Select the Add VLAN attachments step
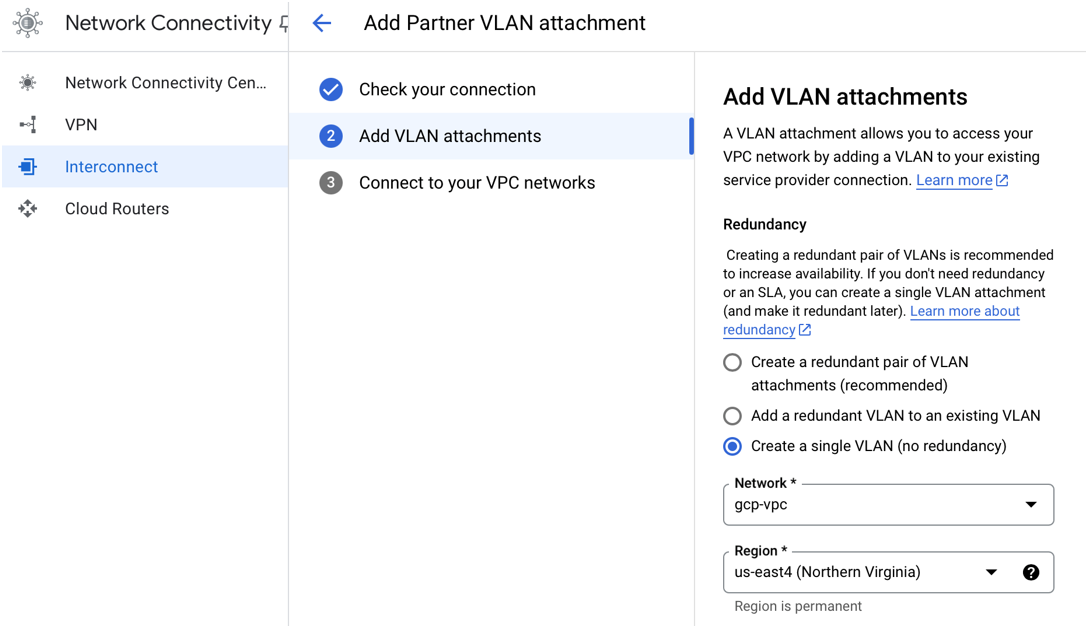The height and width of the screenshot is (626, 1089). tap(450, 136)
